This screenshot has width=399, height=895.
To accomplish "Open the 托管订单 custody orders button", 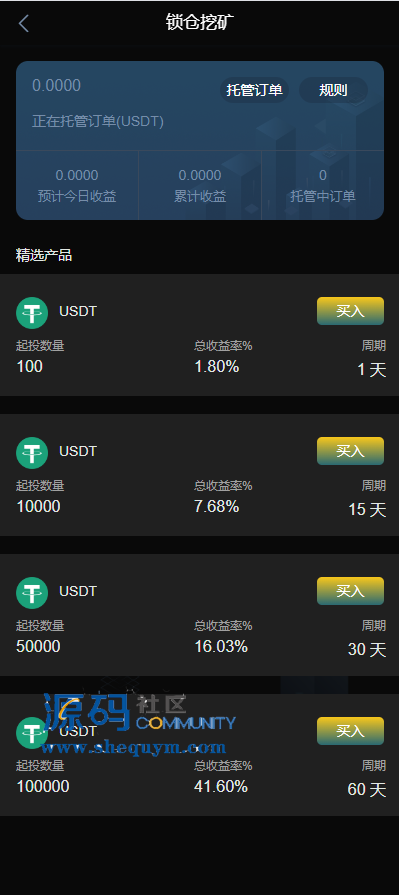I will point(254,90).
